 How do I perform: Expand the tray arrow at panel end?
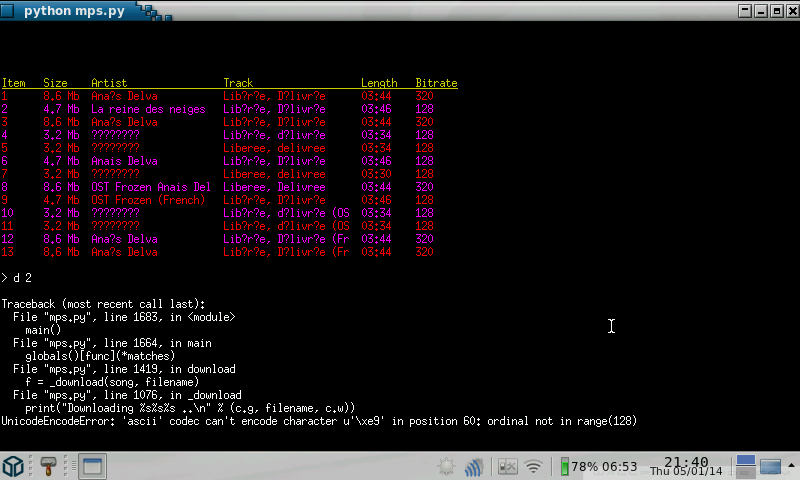point(791,466)
